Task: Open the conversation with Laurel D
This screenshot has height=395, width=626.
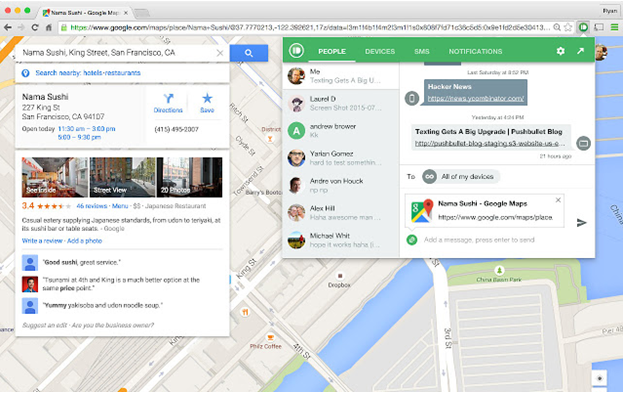Action: click(x=341, y=103)
